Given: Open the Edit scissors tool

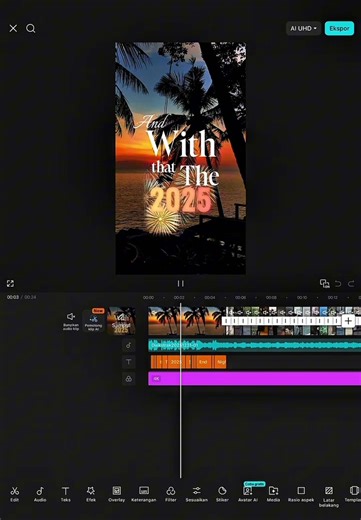Looking at the screenshot, I should (x=14, y=494).
